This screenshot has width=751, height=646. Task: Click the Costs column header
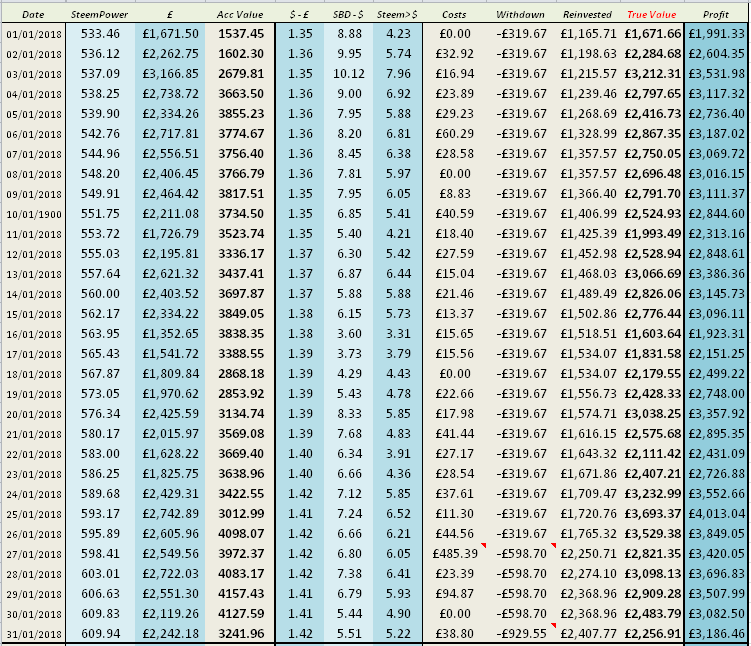(x=454, y=15)
